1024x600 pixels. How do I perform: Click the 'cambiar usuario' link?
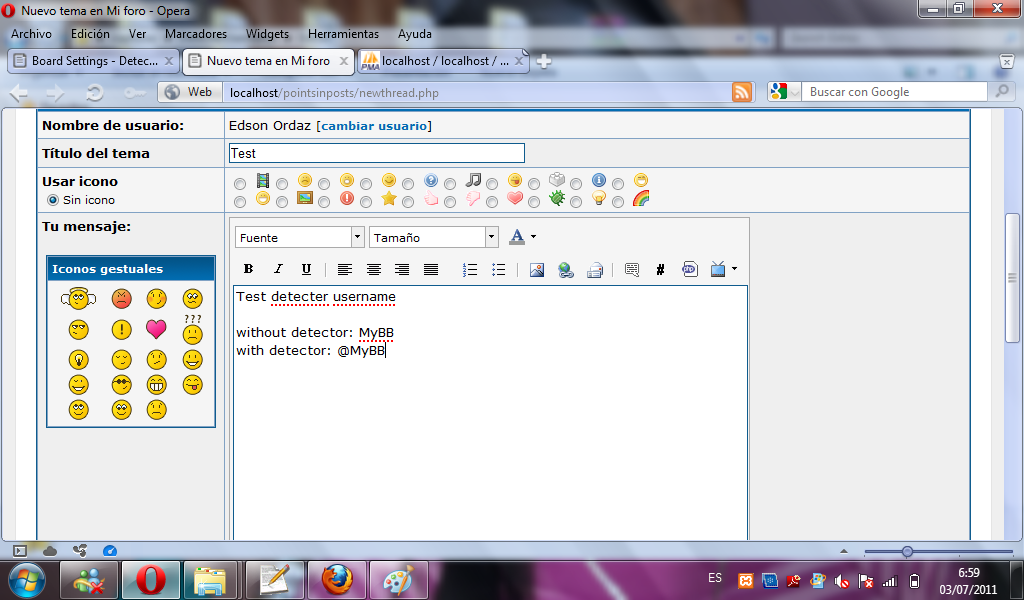tap(374, 126)
